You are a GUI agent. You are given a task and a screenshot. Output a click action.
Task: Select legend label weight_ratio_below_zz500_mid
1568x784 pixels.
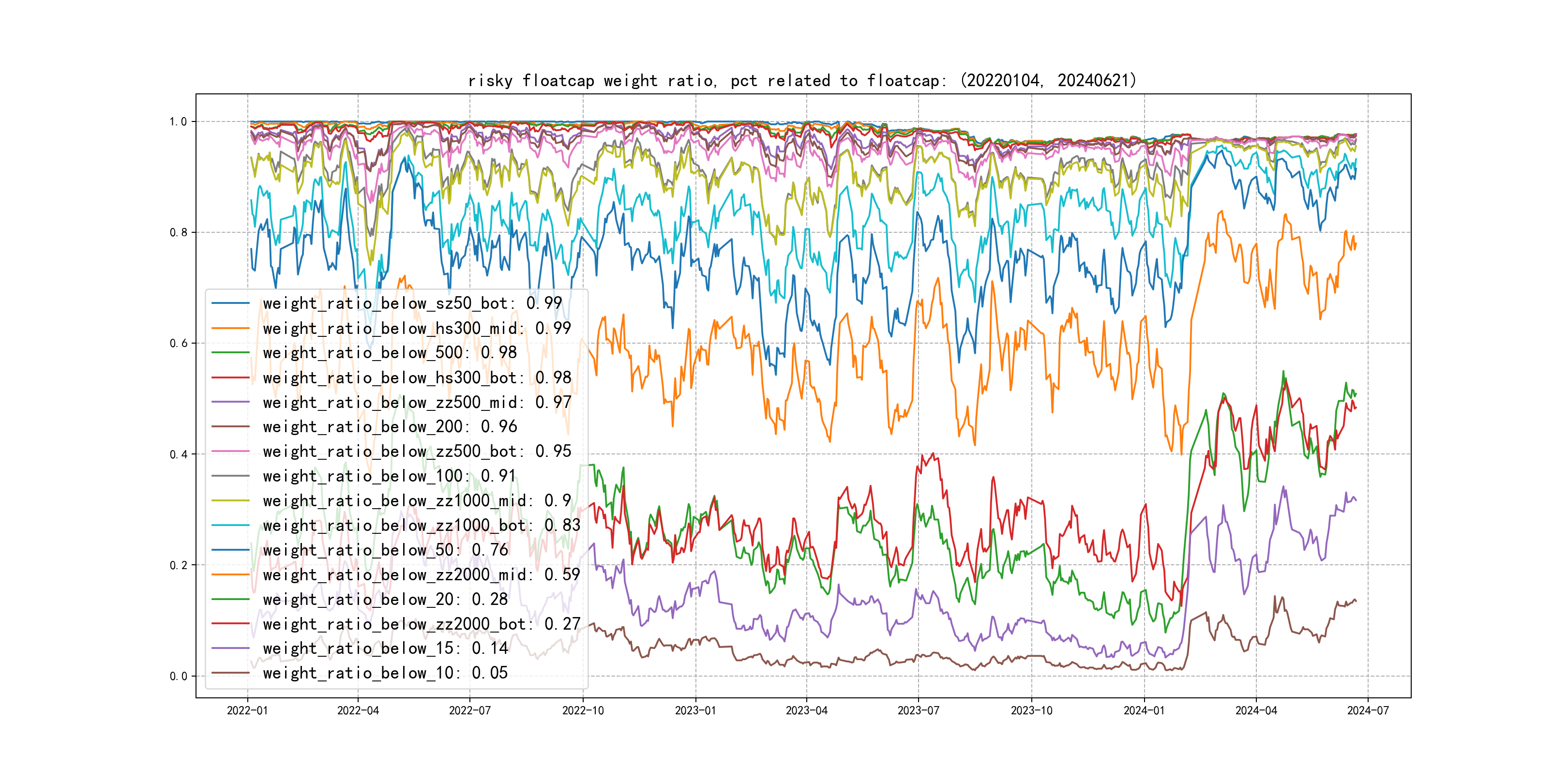click(x=416, y=402)
